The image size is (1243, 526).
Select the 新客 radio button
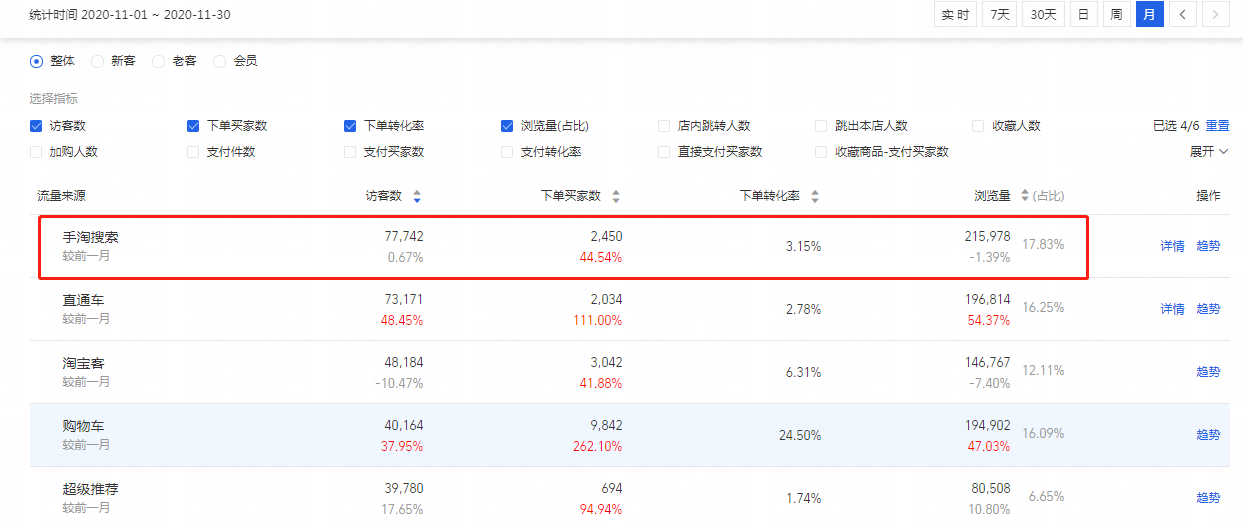[x=98, y=61]
